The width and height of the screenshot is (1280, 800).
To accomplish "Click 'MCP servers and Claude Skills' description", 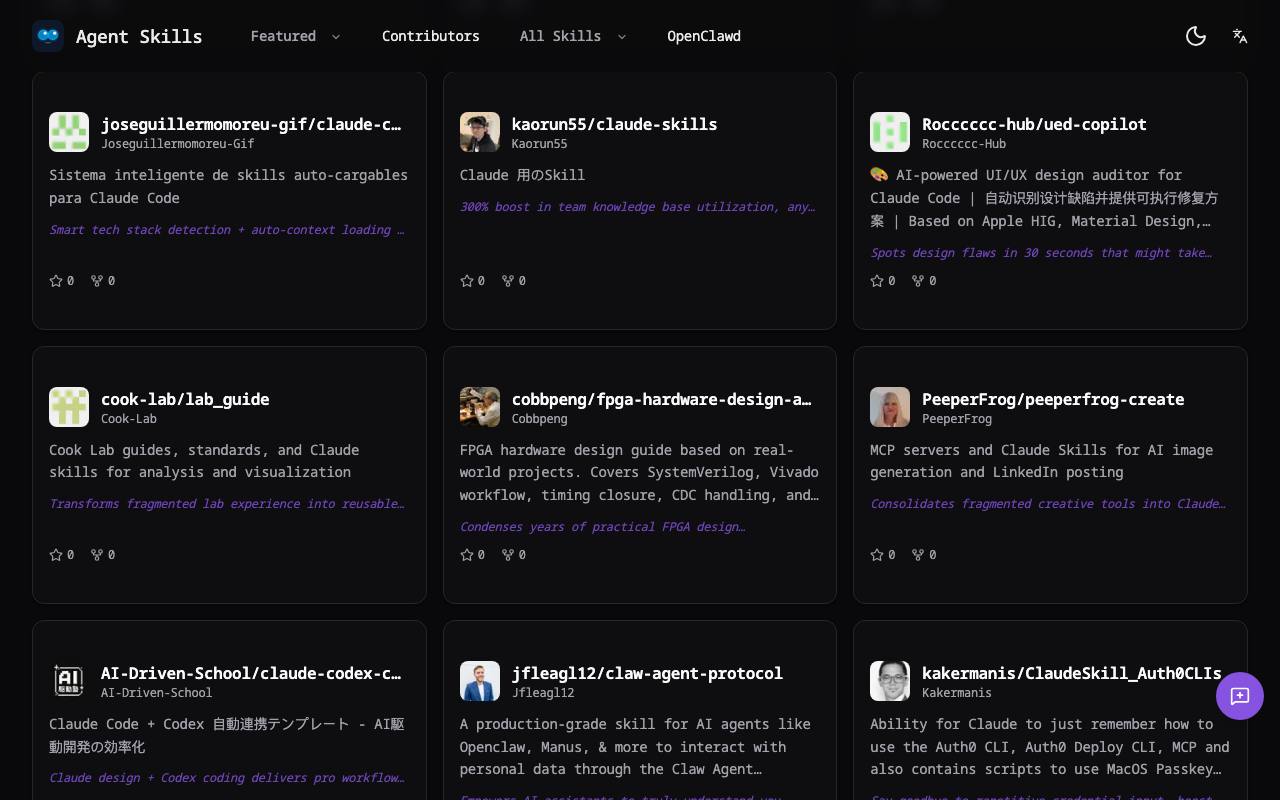I will (1042, 461).
